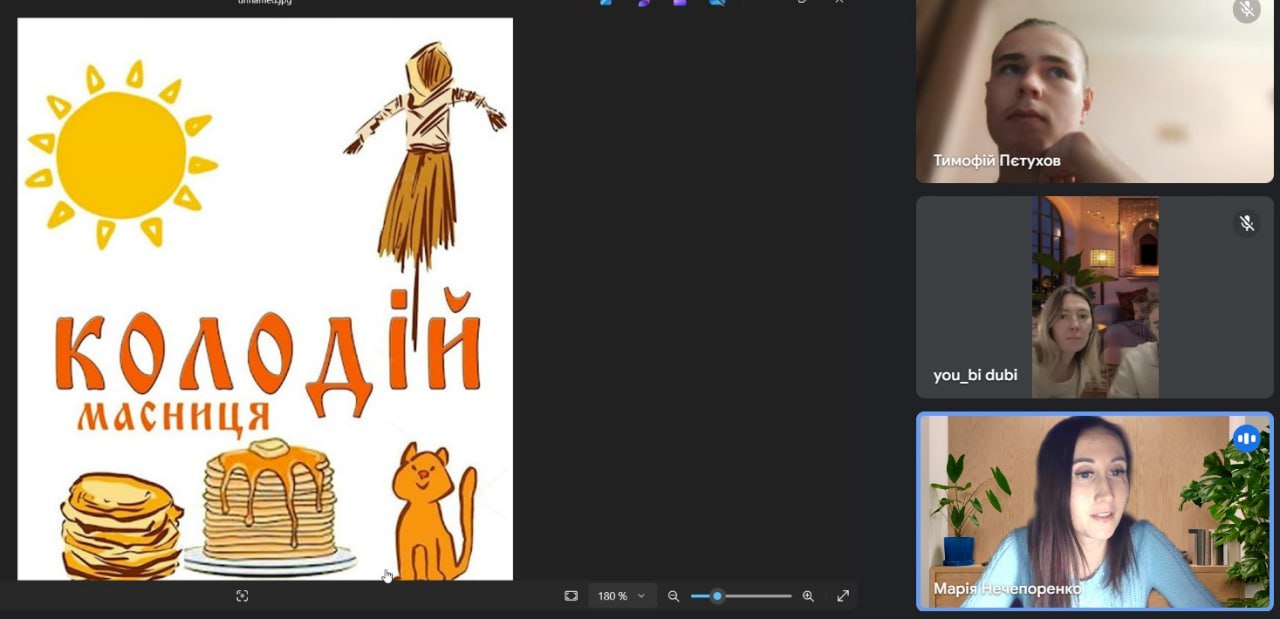The image size is (1280, 619).
Task: Click blue audio indicator on Марія Нечепоренко tile
Action: (1246, 438)
